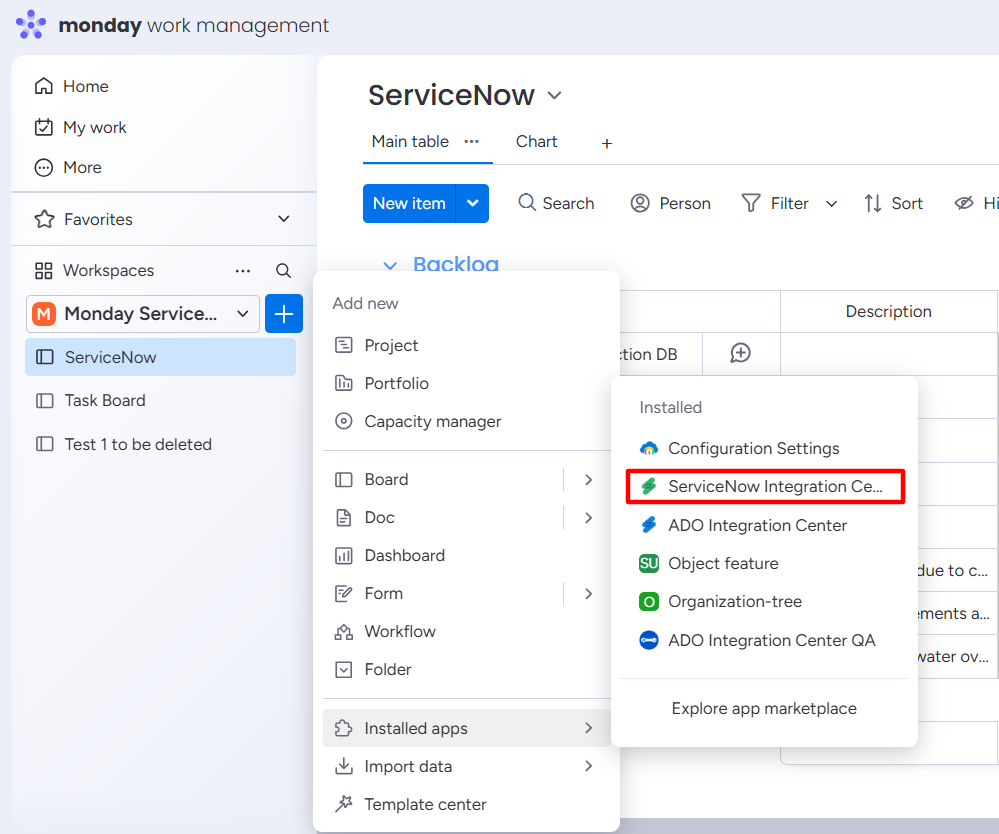Open Installed apps submenu

click(466, 728)
